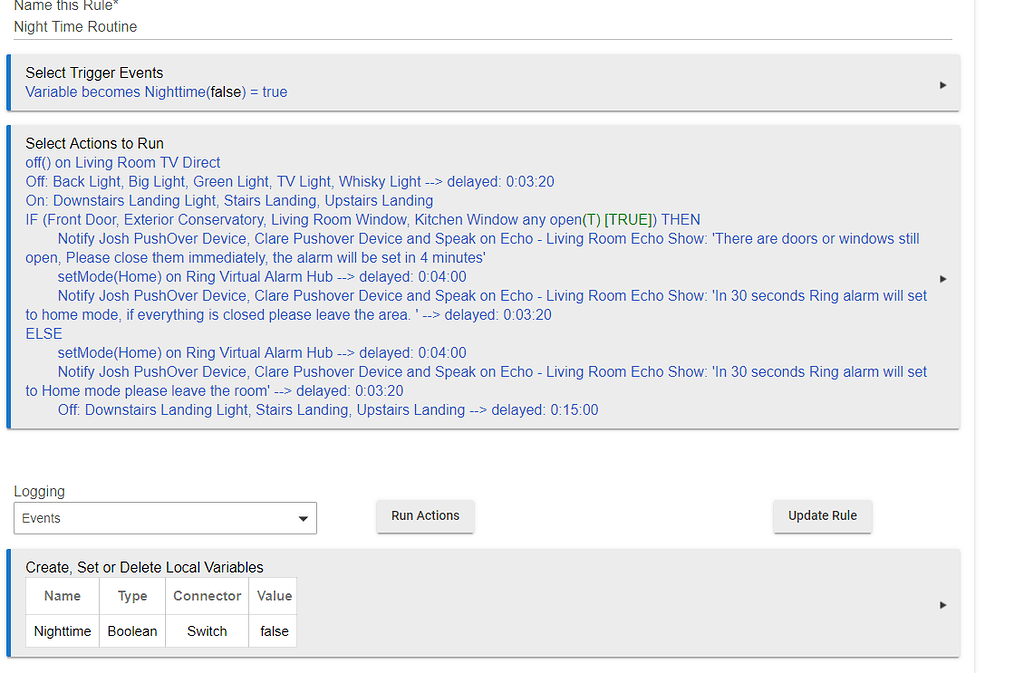
Task: Click the Boolean type cell
Action: tap(132, 631)
